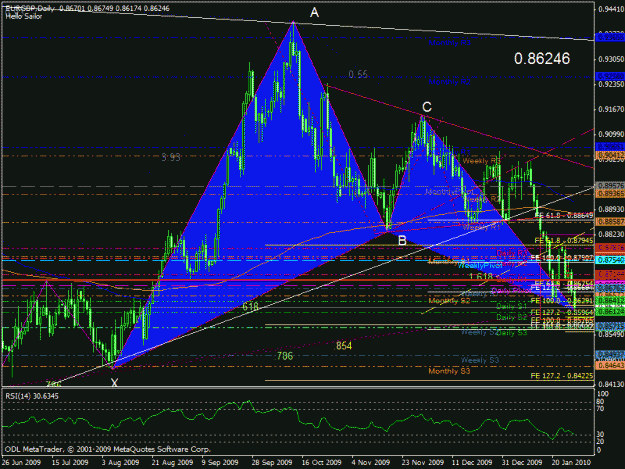Click the 0.85490 price axis value
This screenshot has height=469, width=625.
611,334
